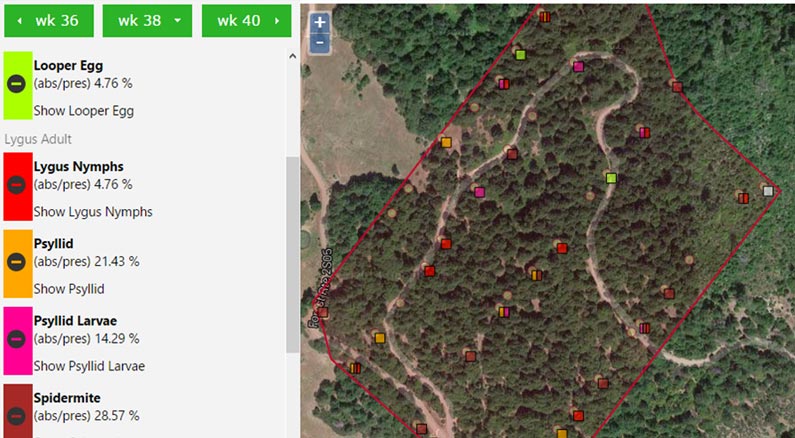This screenshot has width=795, height=438.
Task: Toggle Lygus Nymphs layer minus icon
Action: click(x=16, y=185)
